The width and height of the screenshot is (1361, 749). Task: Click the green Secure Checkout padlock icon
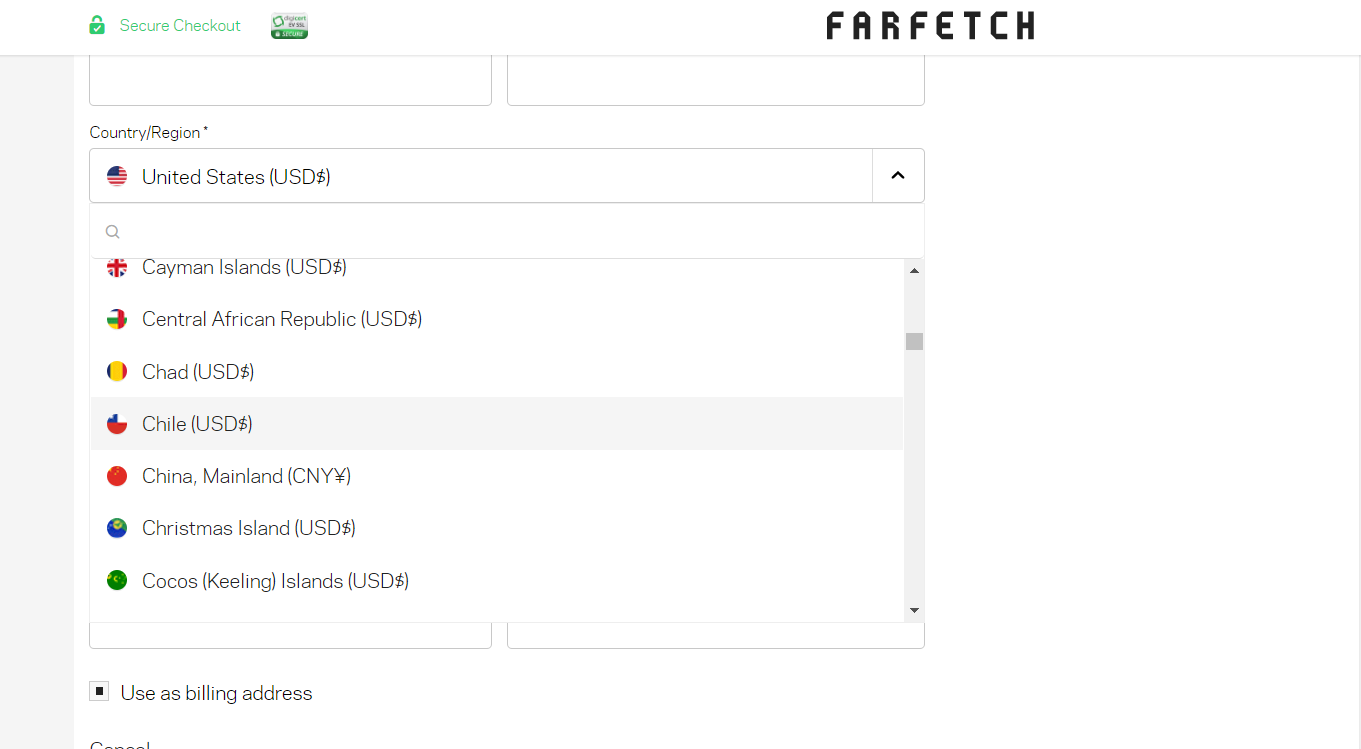point(97,25)
